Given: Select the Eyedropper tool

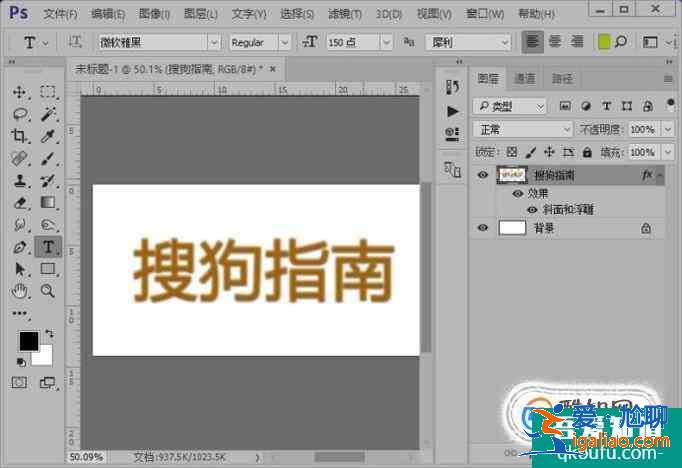Looking at the screenshot, I should 48,136.
